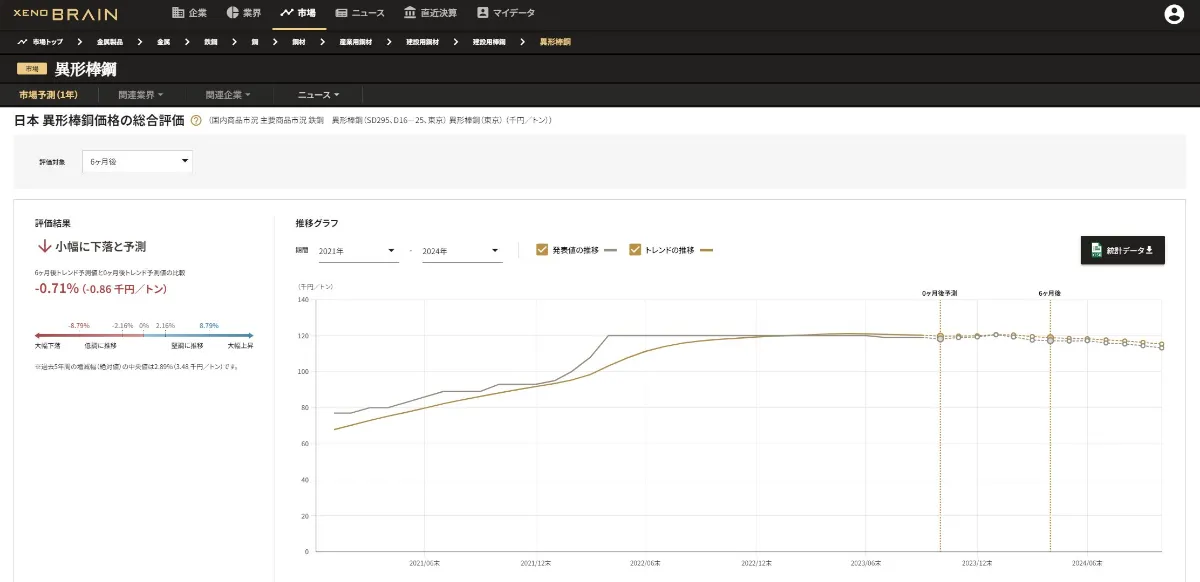1200x582 pixels.
Task: Click the -0.71% forecast value
Action: click(x=56, y=288)
